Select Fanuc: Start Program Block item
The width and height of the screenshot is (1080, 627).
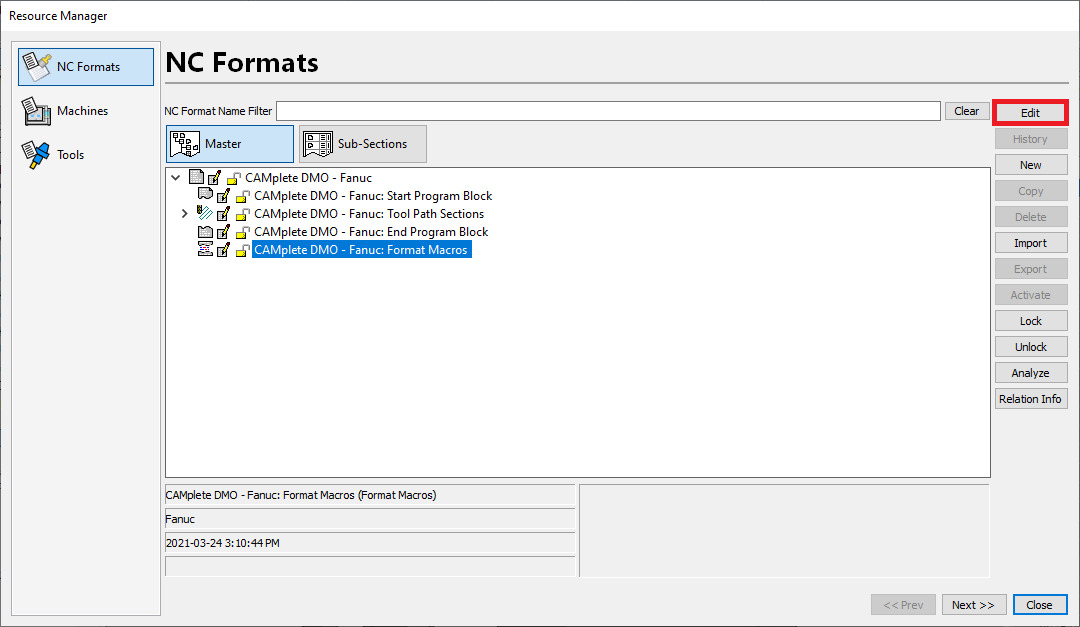pos(373,196)
